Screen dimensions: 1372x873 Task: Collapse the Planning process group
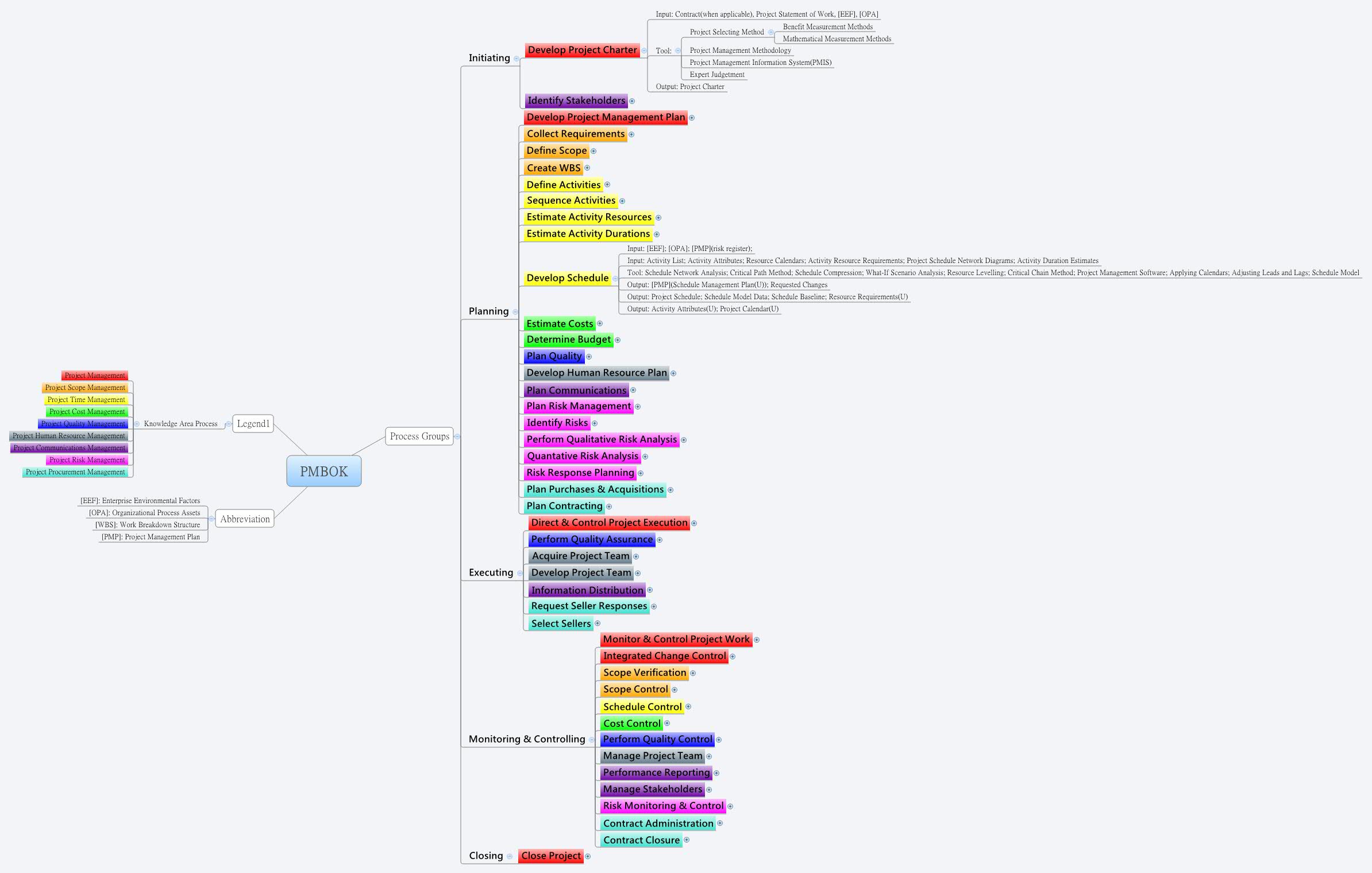[515, 312]
